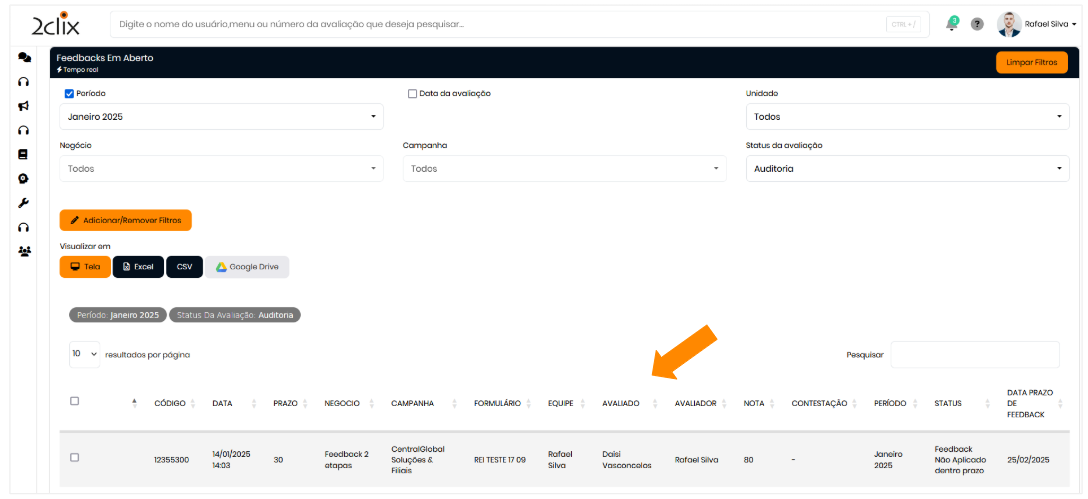Image resolution: width=1088 pixels, height=499 pixels.
Task: Open the Status da avaliação dropdown
Action: [907, 169]
